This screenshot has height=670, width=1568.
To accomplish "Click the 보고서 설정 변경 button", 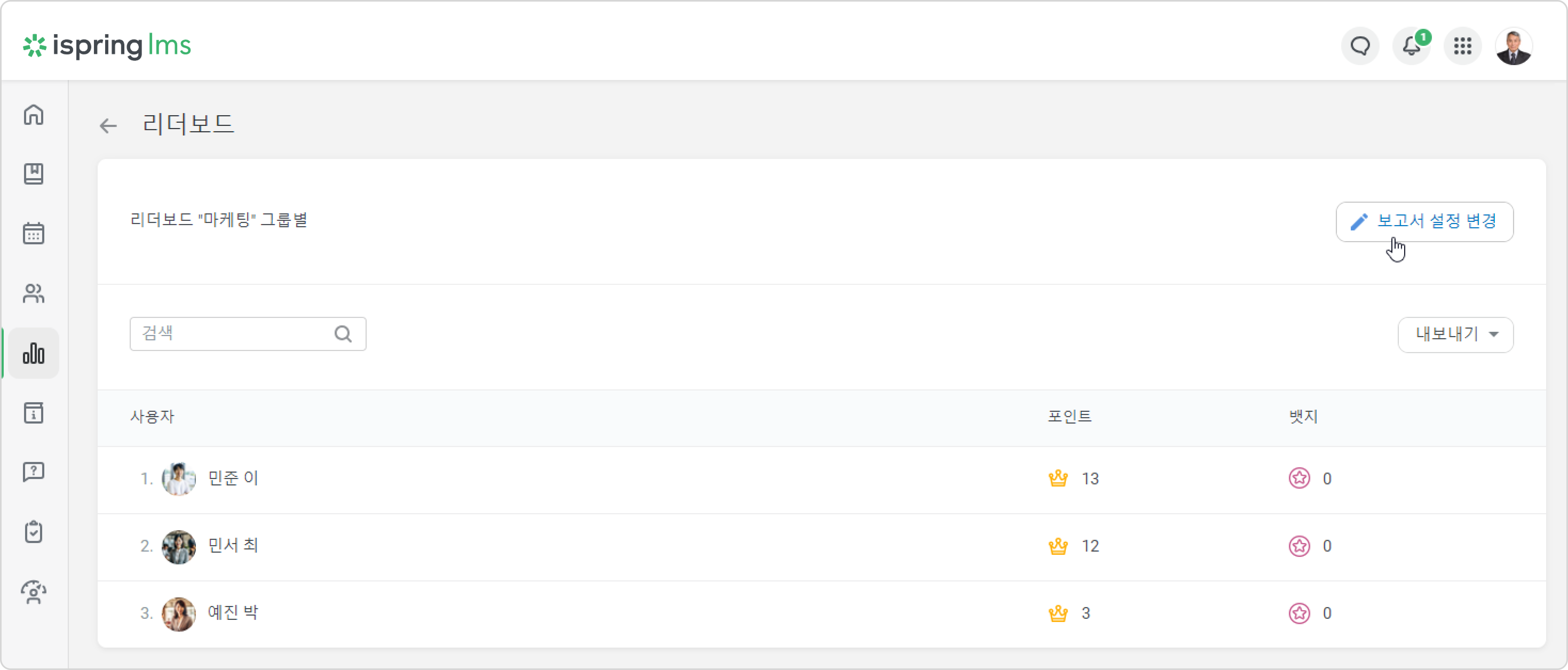I will 1424,221.
